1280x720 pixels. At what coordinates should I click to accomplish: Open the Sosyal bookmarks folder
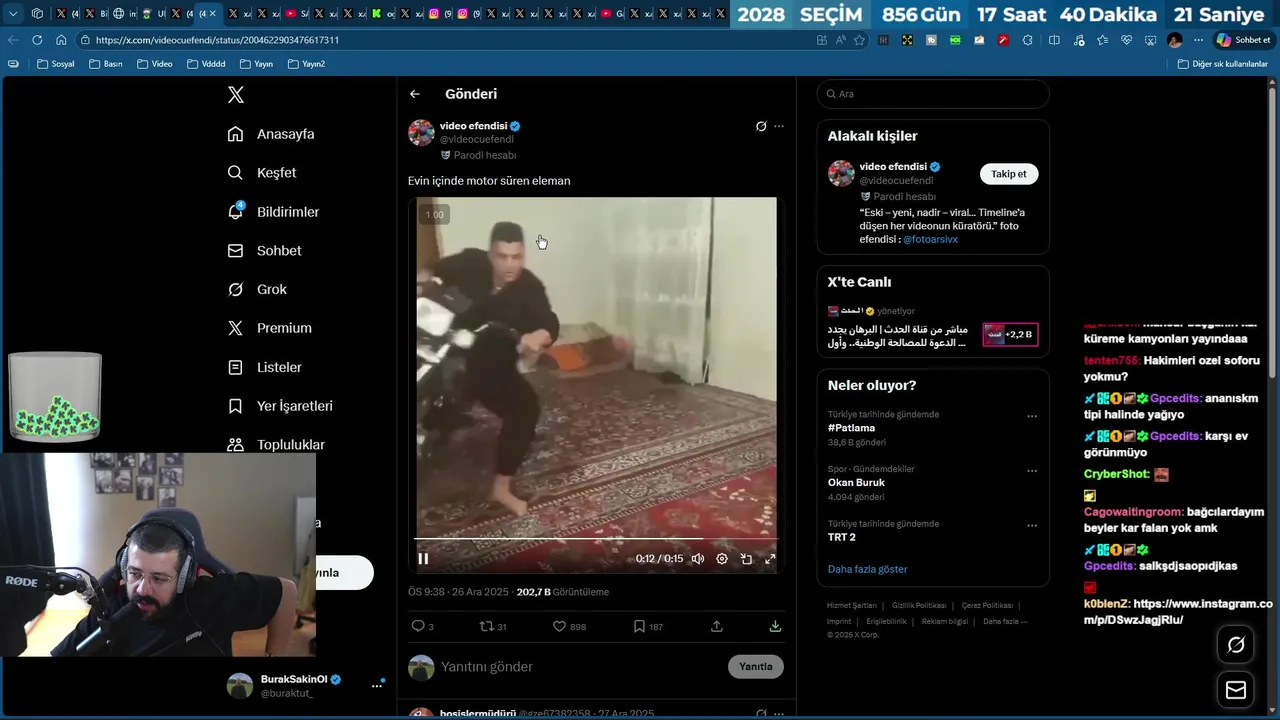point(56,64)
